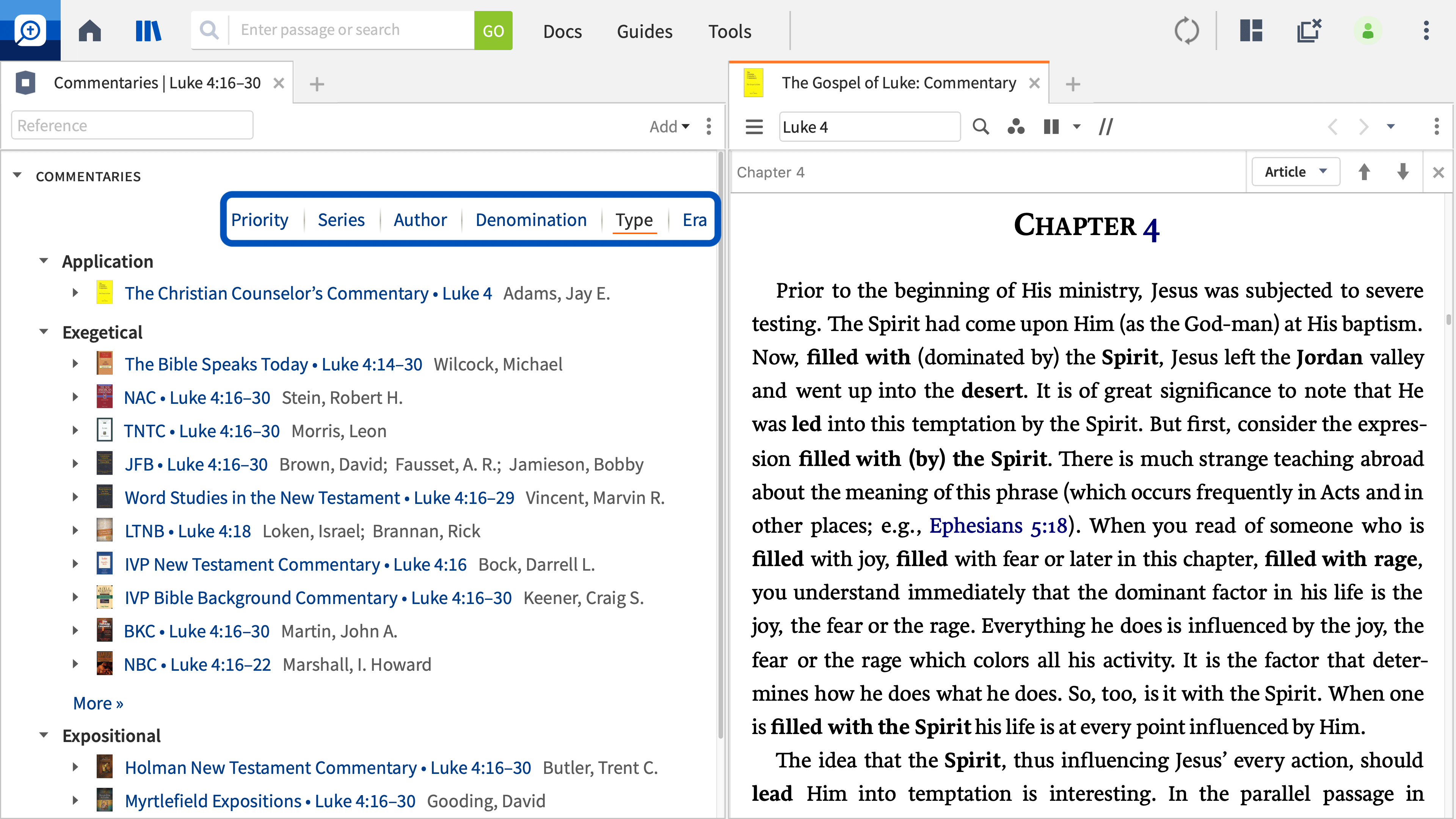Go to previous article with up arrow
This screenshot has width=1456, height=819.
tap(1364, 172)
